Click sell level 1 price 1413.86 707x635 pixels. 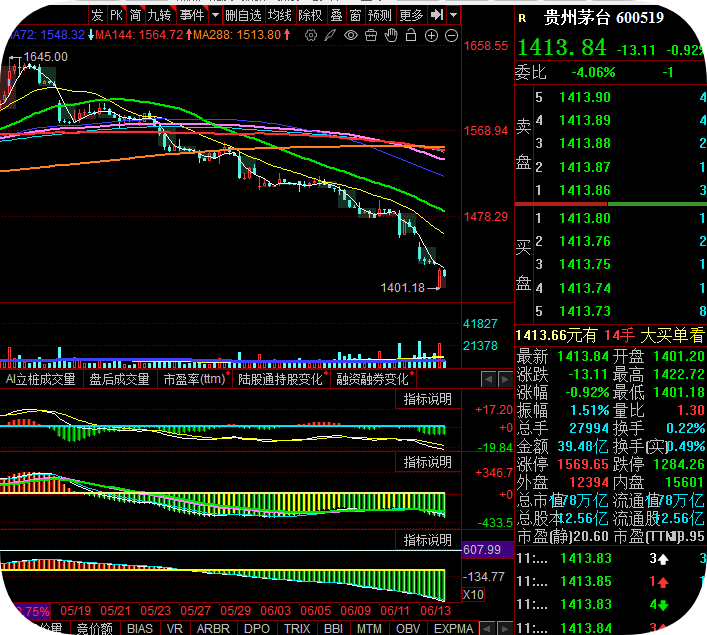585,190
